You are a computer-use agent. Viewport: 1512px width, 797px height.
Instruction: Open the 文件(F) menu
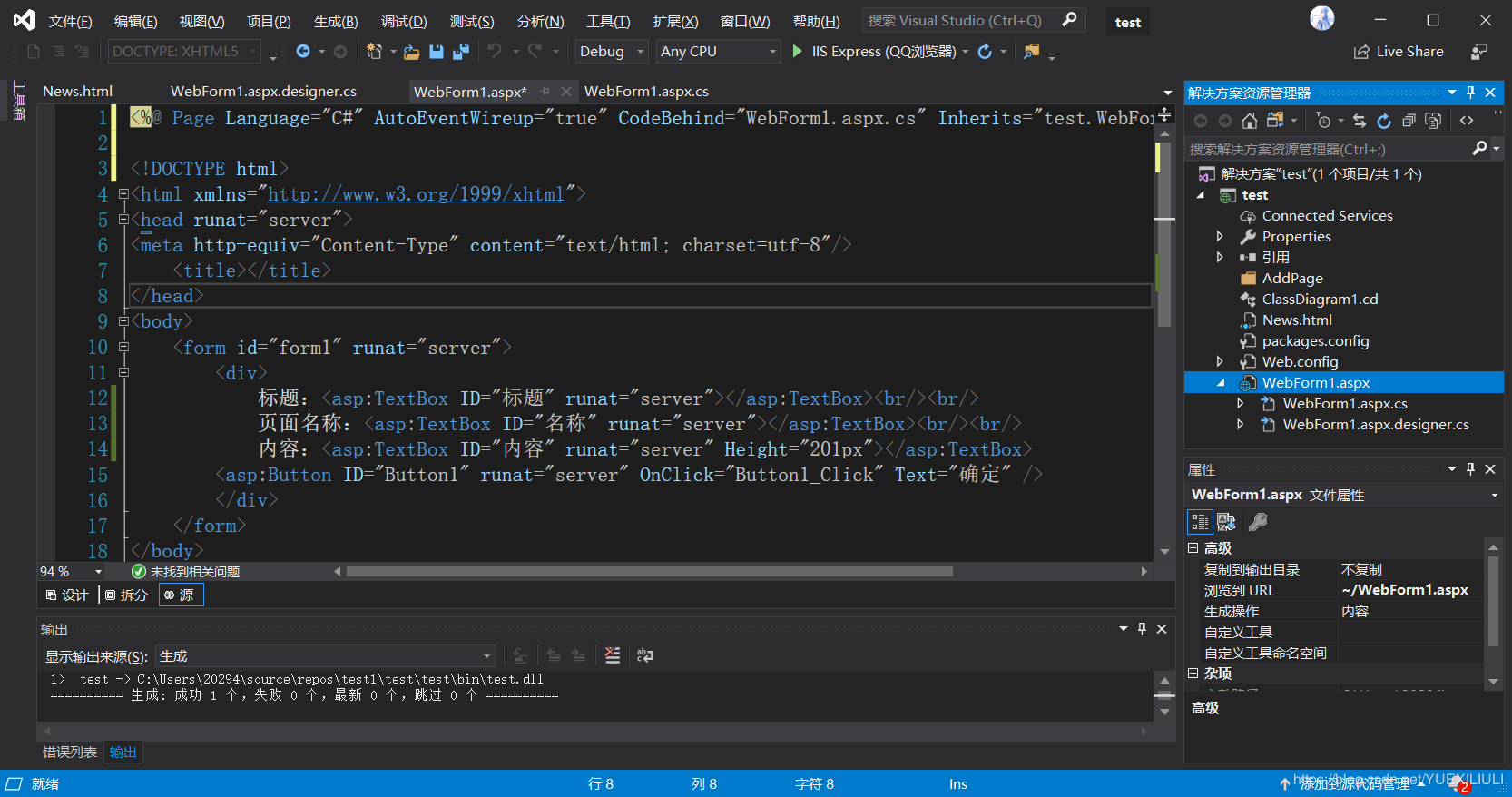click(x=70, y=21)
